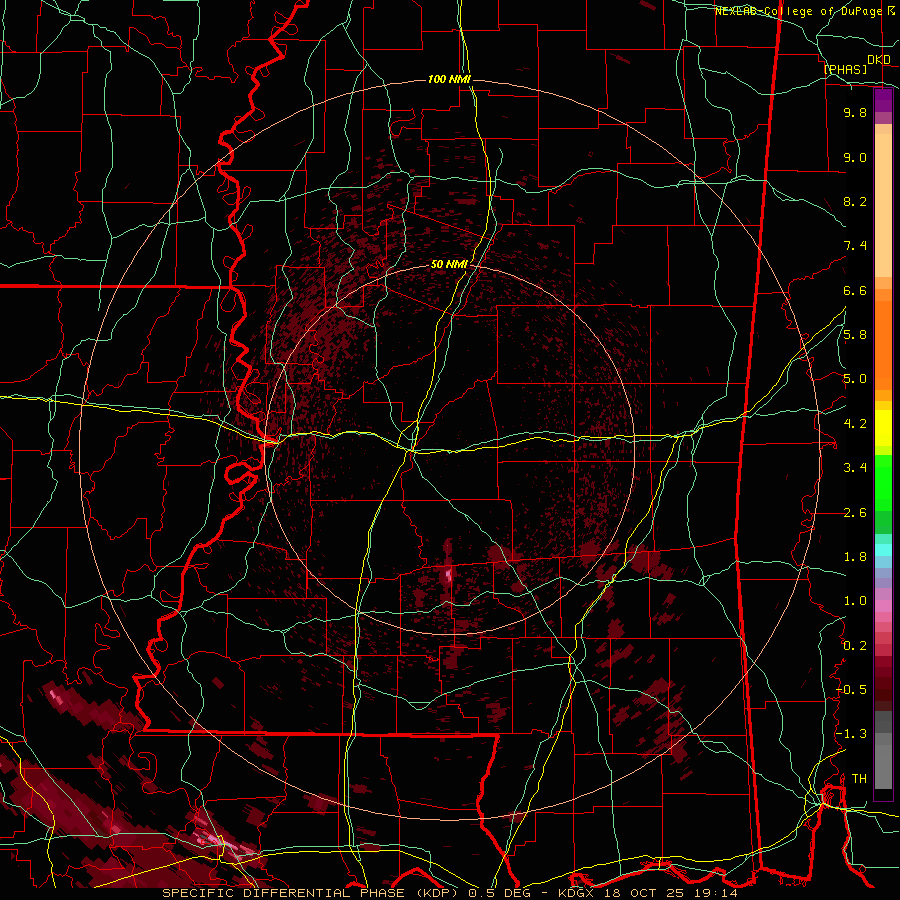Click the 8.2 legend value

855,201
